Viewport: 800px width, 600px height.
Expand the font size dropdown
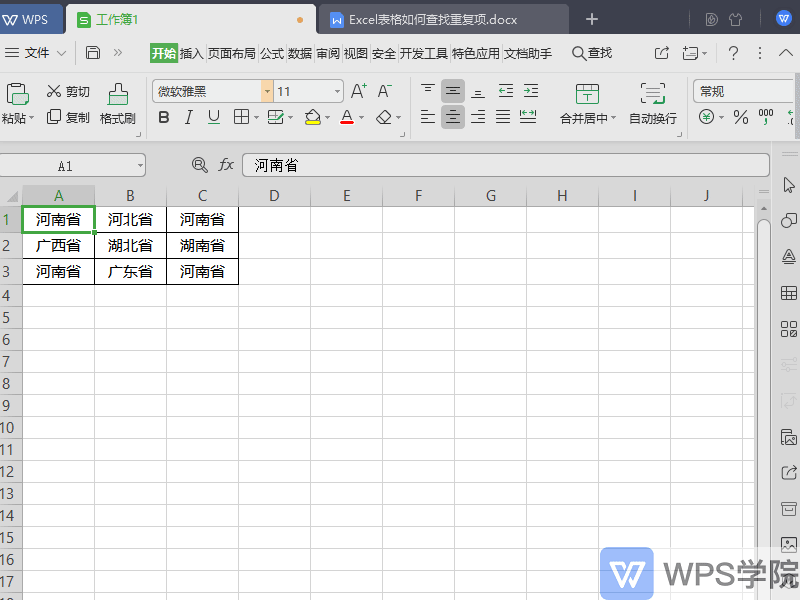(x=336, y=91)
